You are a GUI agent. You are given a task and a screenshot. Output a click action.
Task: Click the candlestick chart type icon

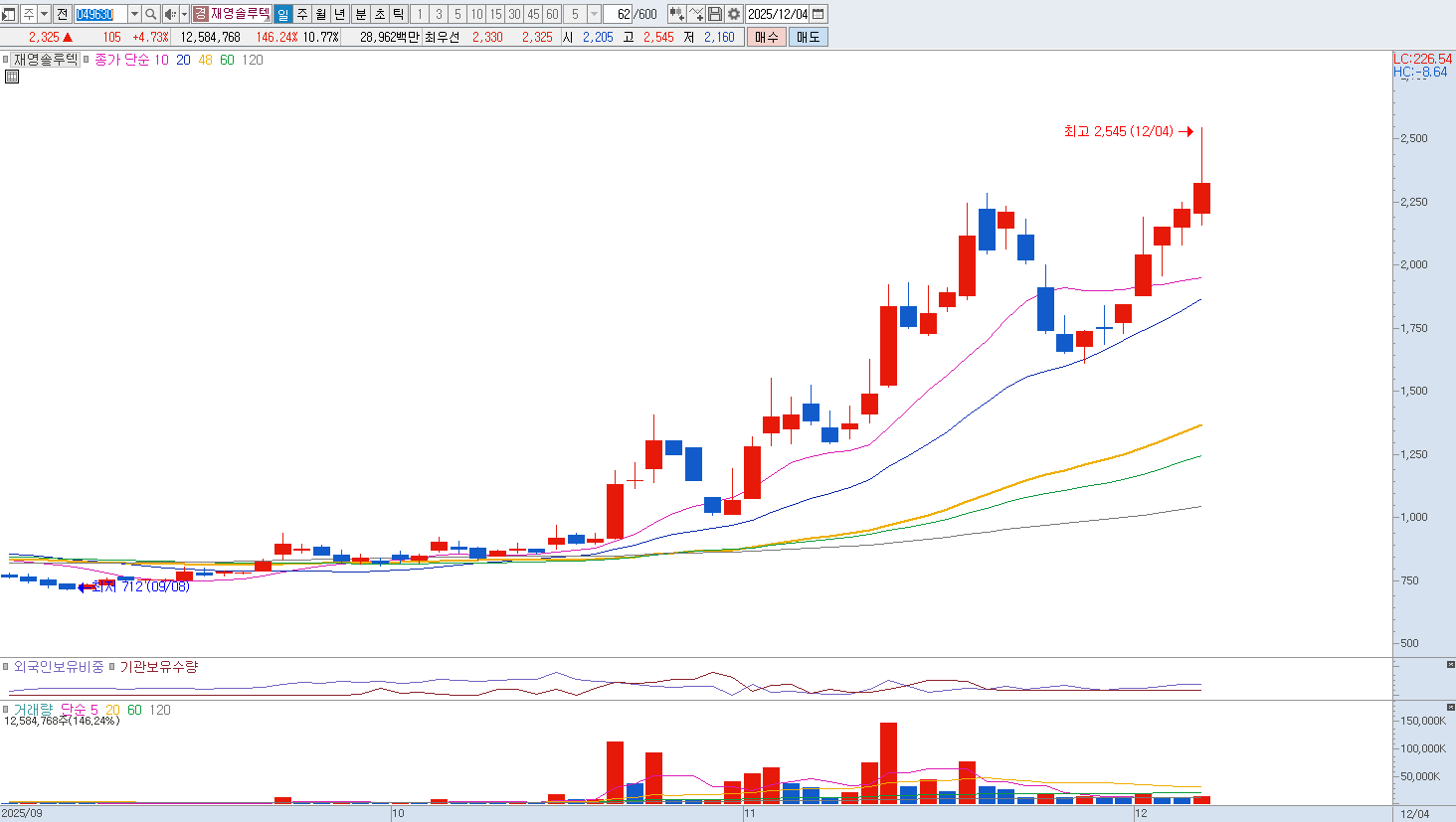677,14
